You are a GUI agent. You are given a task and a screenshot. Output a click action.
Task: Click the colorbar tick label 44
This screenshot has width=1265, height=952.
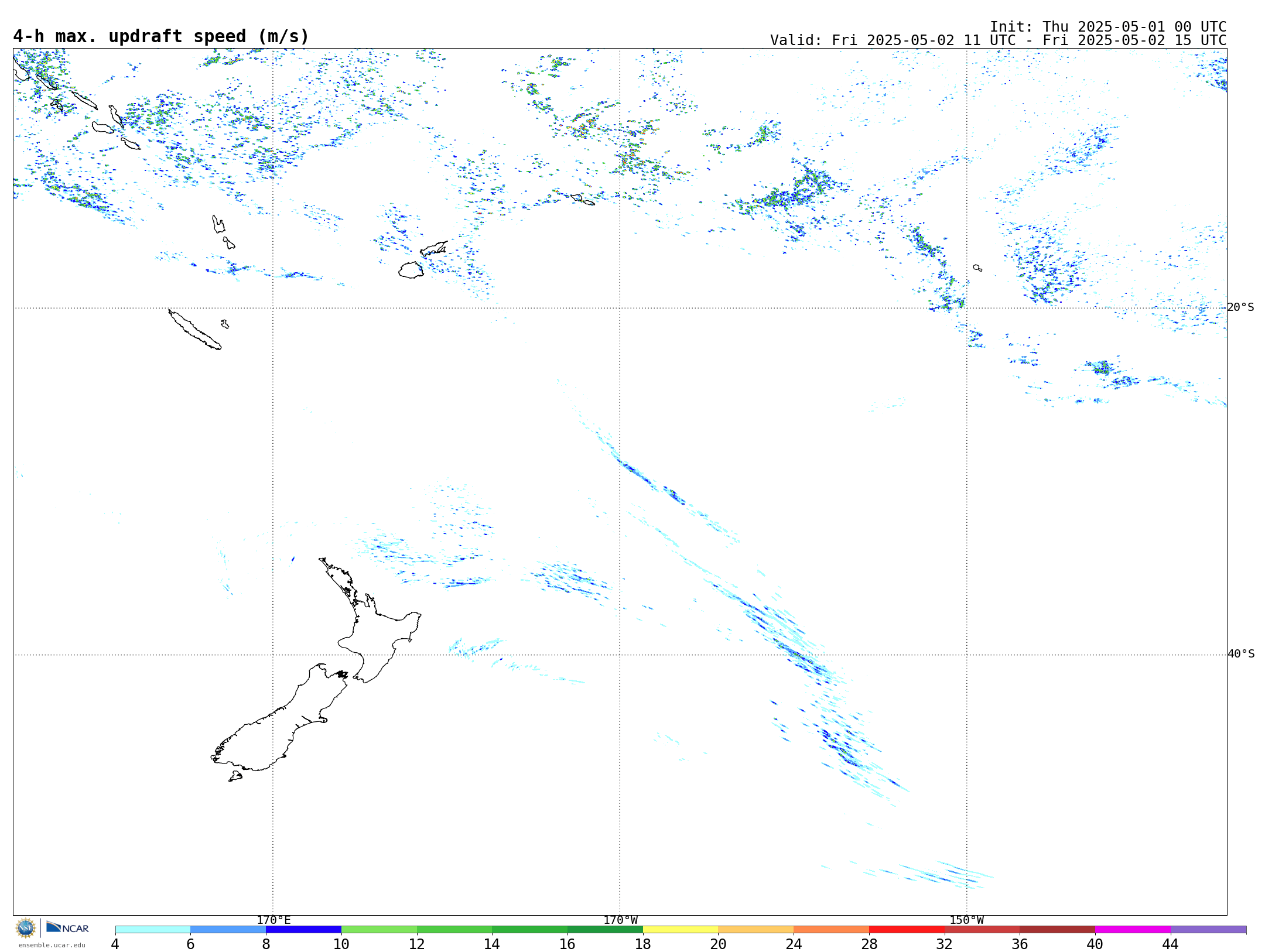1171,944
